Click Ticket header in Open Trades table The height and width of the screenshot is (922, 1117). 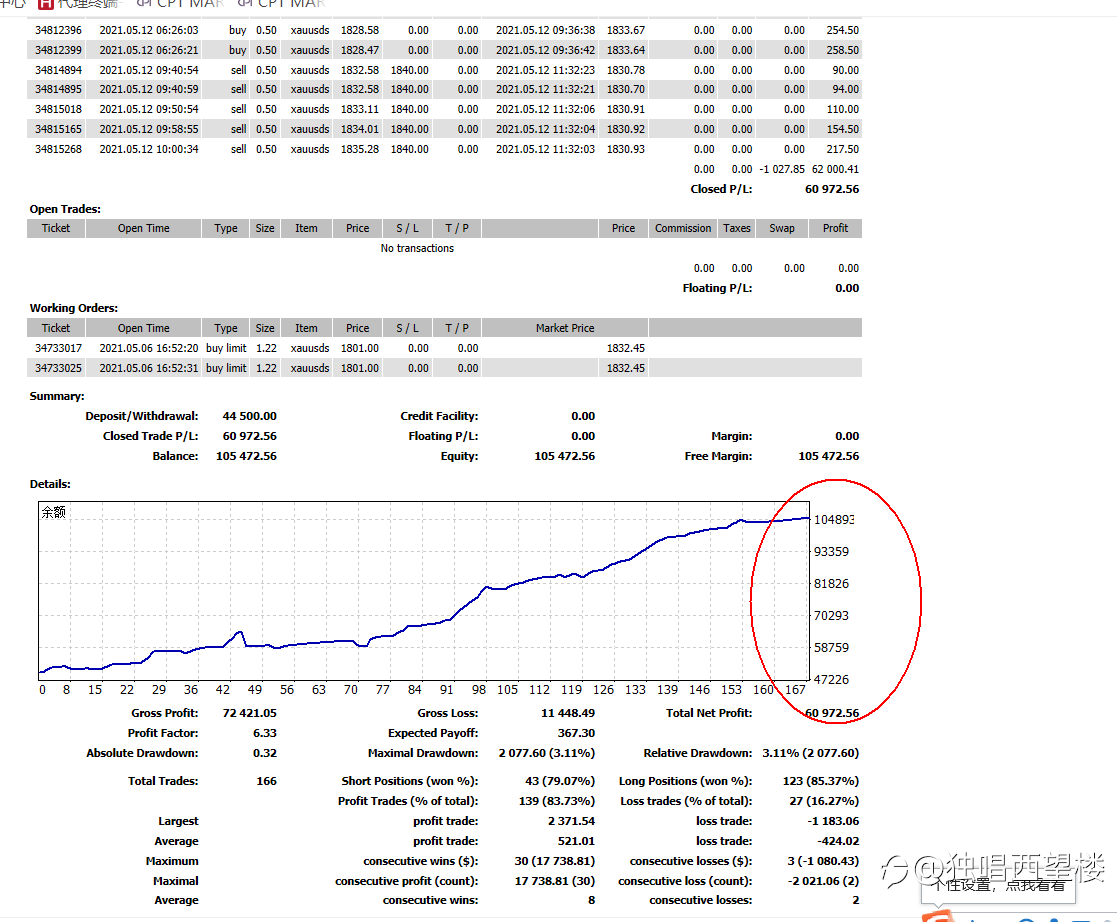56,228
